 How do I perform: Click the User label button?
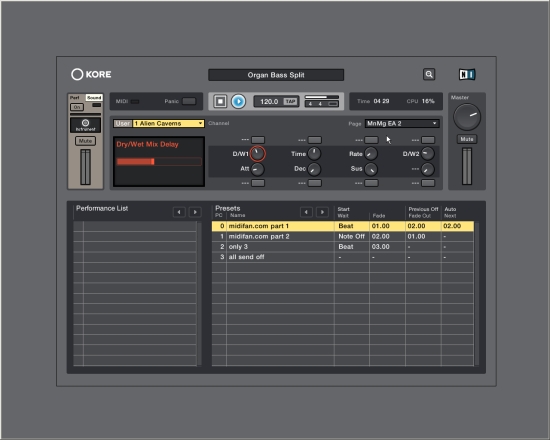tap(123, 124)
